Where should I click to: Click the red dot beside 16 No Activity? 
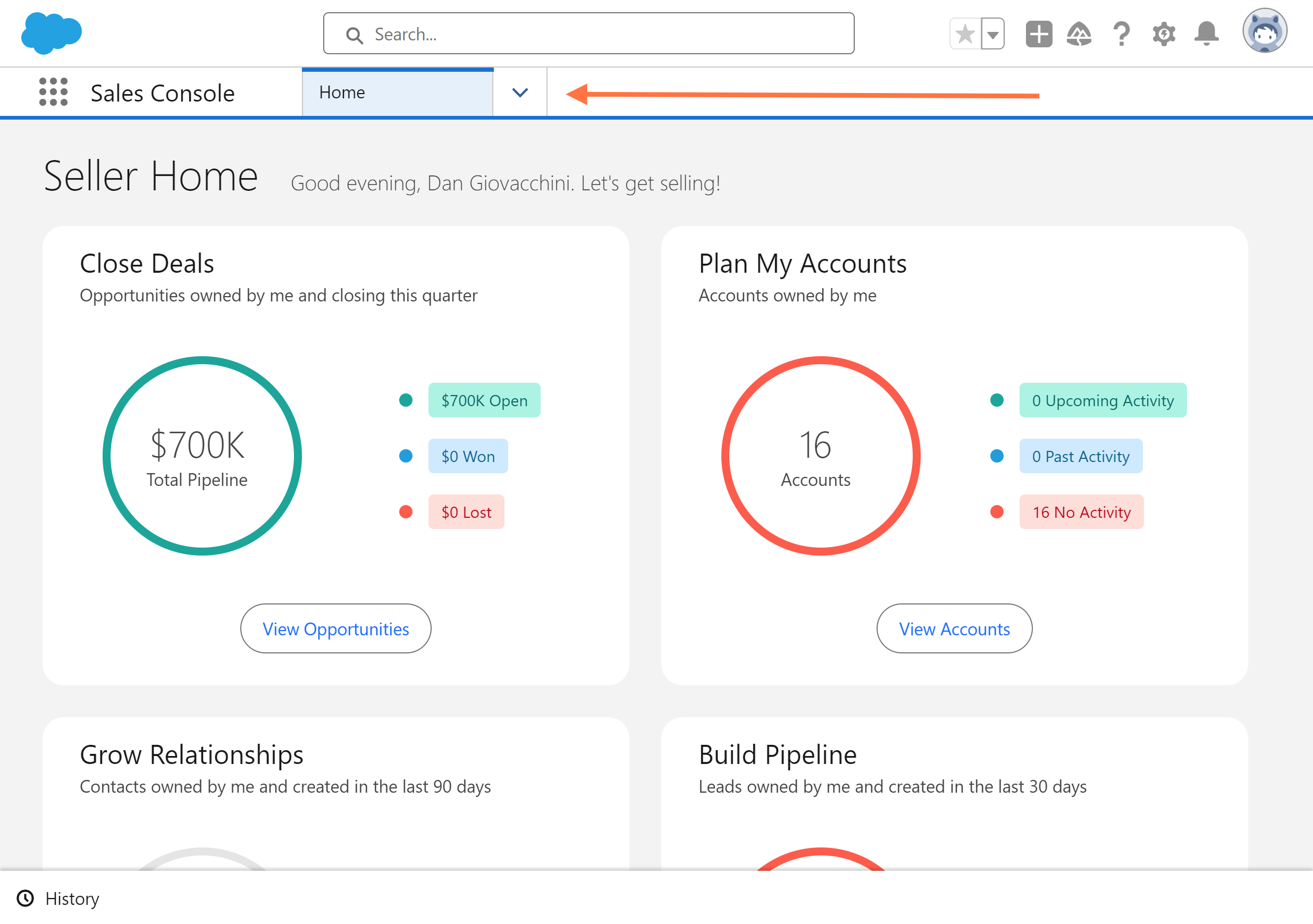(997, 513)
